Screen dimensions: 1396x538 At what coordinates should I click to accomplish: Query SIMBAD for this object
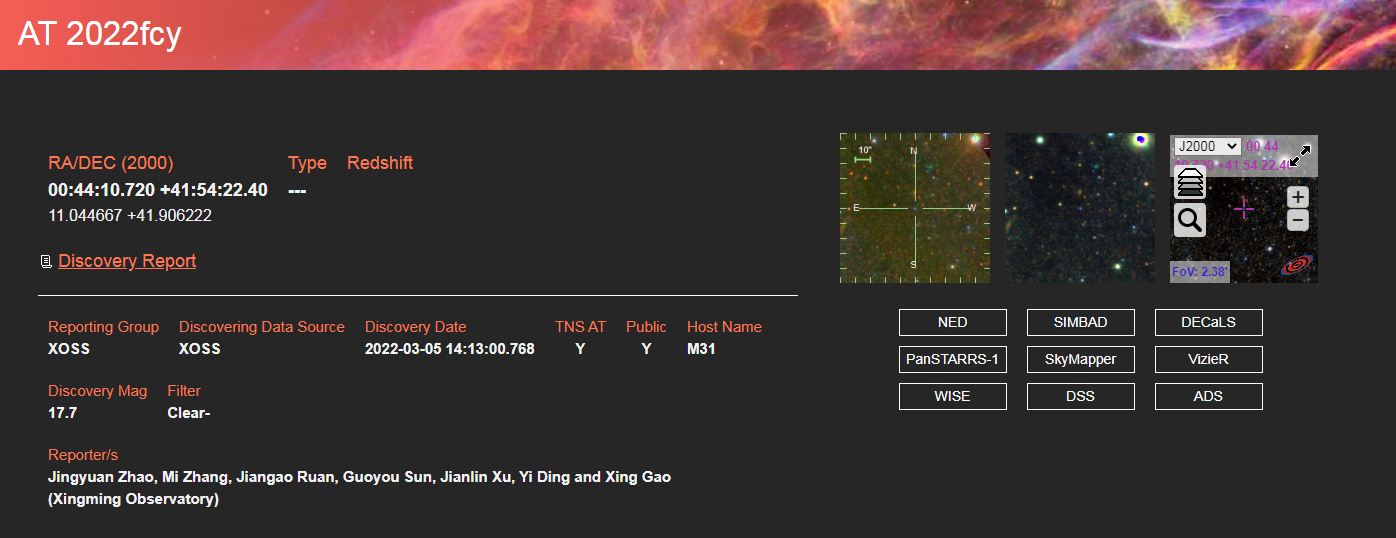pos(1080,322)
